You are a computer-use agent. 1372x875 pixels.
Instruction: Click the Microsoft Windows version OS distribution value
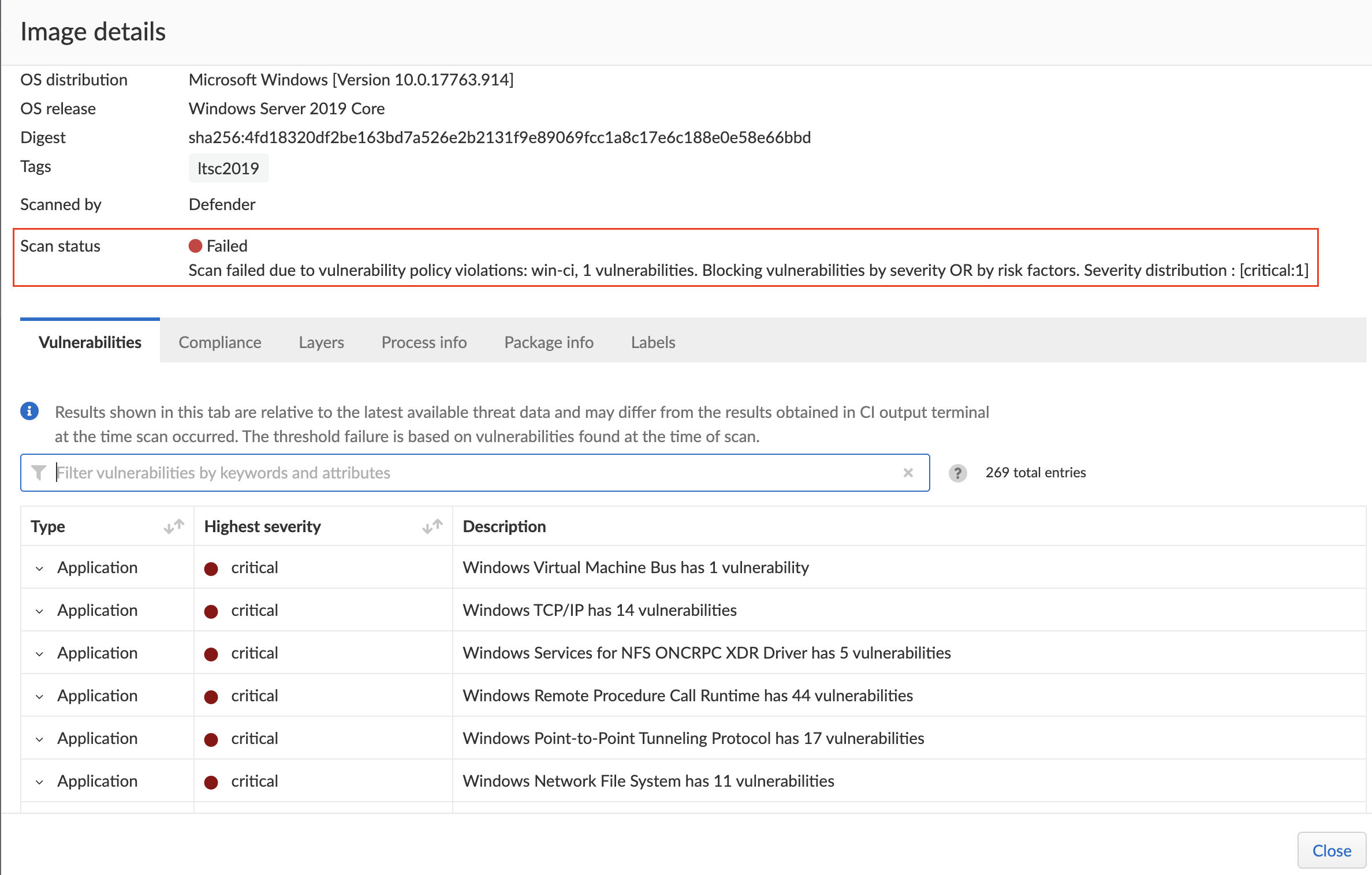tap(351, 80)
